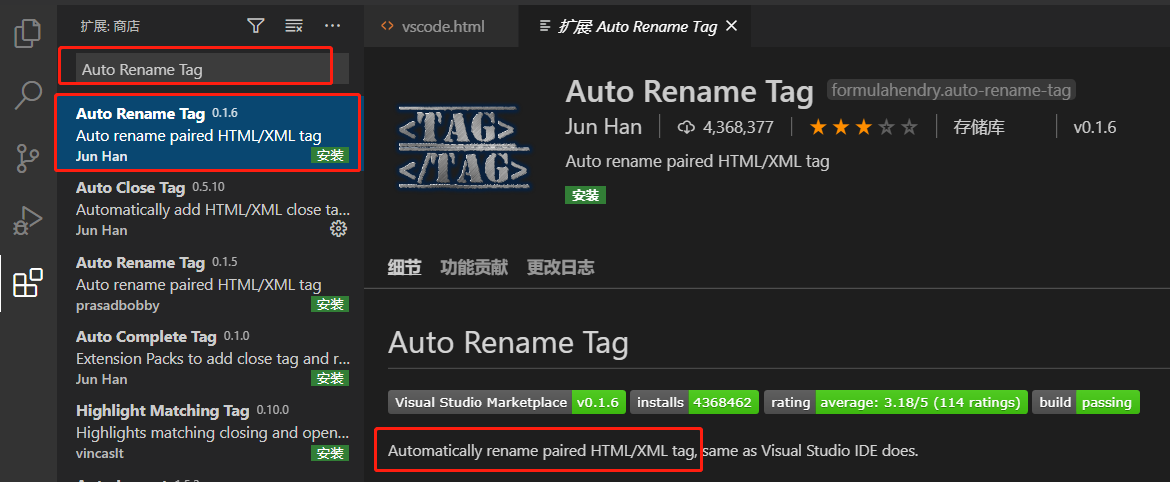Image resolution: width=1170 pixels, height=482 pixels.
Task: Install Auto Complete Tag extension
Action: (330, 378)
